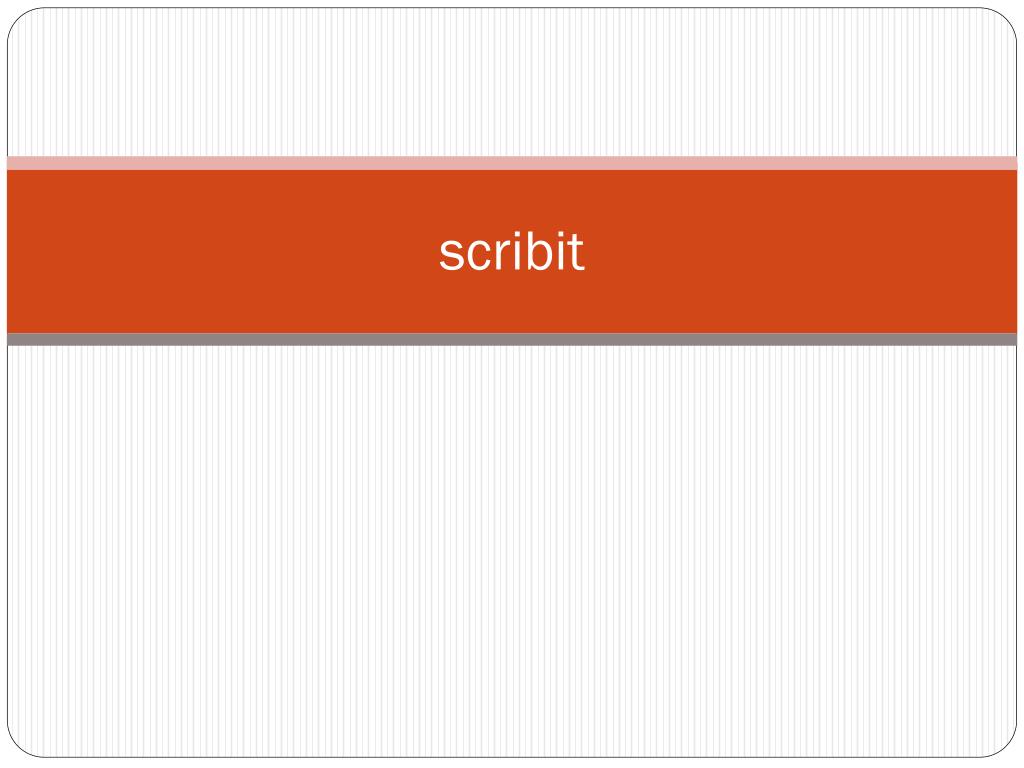Click the orange banner directly beneath the 'scribit' text
The height and width of the screenshot is (768, 1024).
pyautogui.click(x=511, y=304)
